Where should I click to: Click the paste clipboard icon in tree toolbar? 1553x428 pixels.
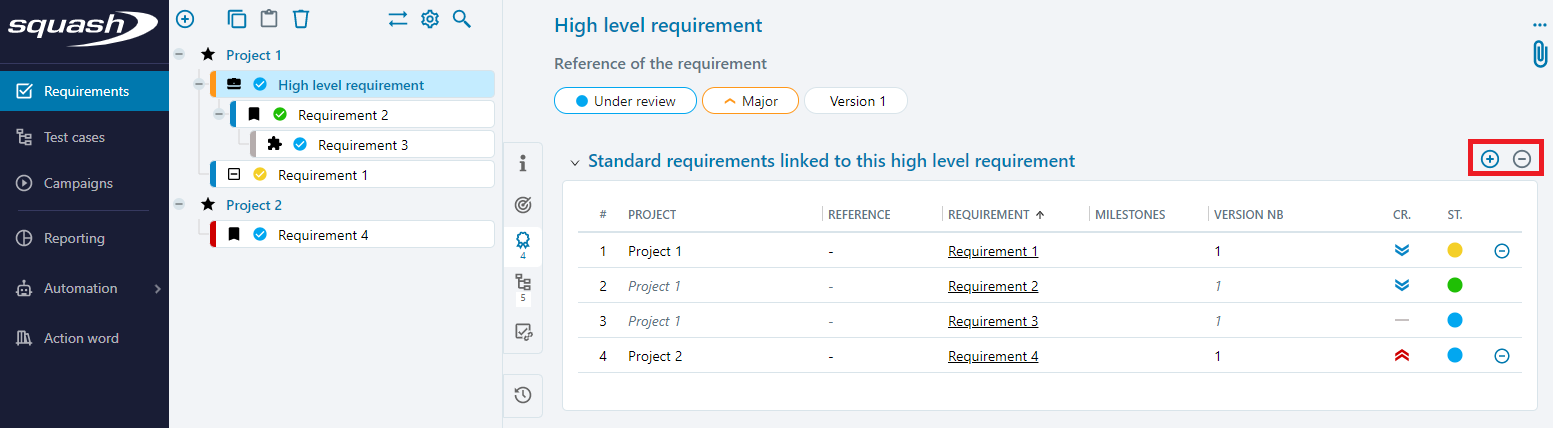coord(268,19)
